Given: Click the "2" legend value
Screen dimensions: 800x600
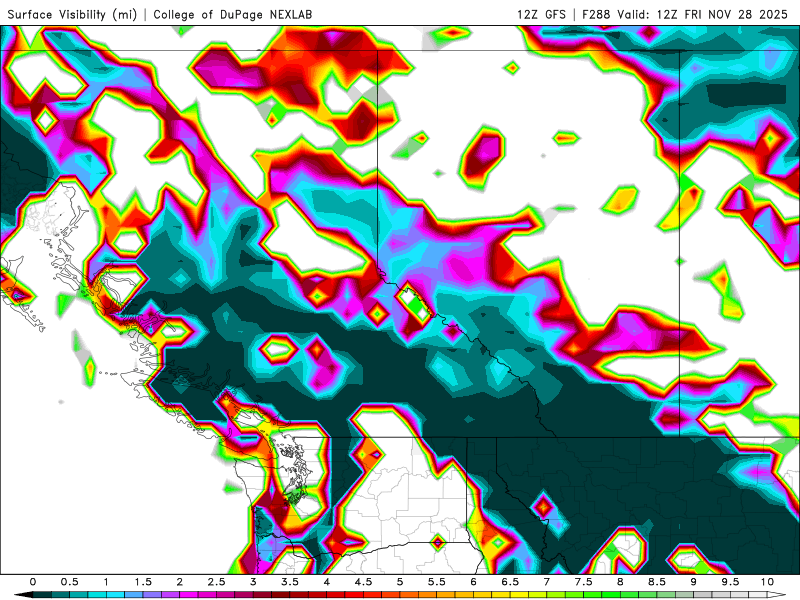Looking at the screenshot, I should (180, 582).
